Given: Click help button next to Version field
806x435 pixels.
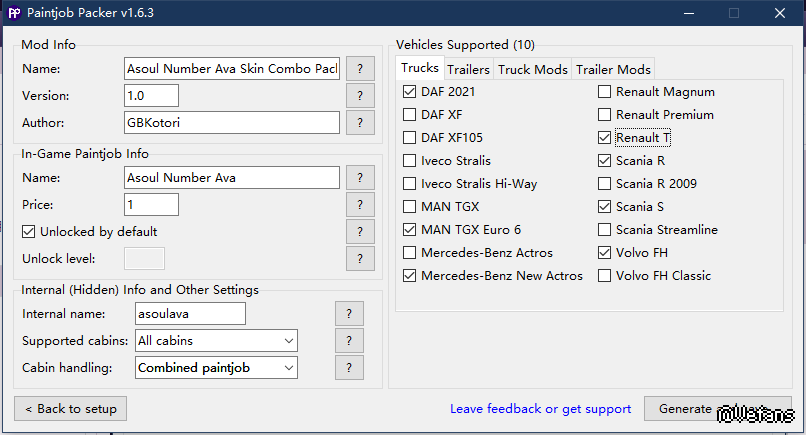Looking at the screenshot, I should tap(360, 96).
